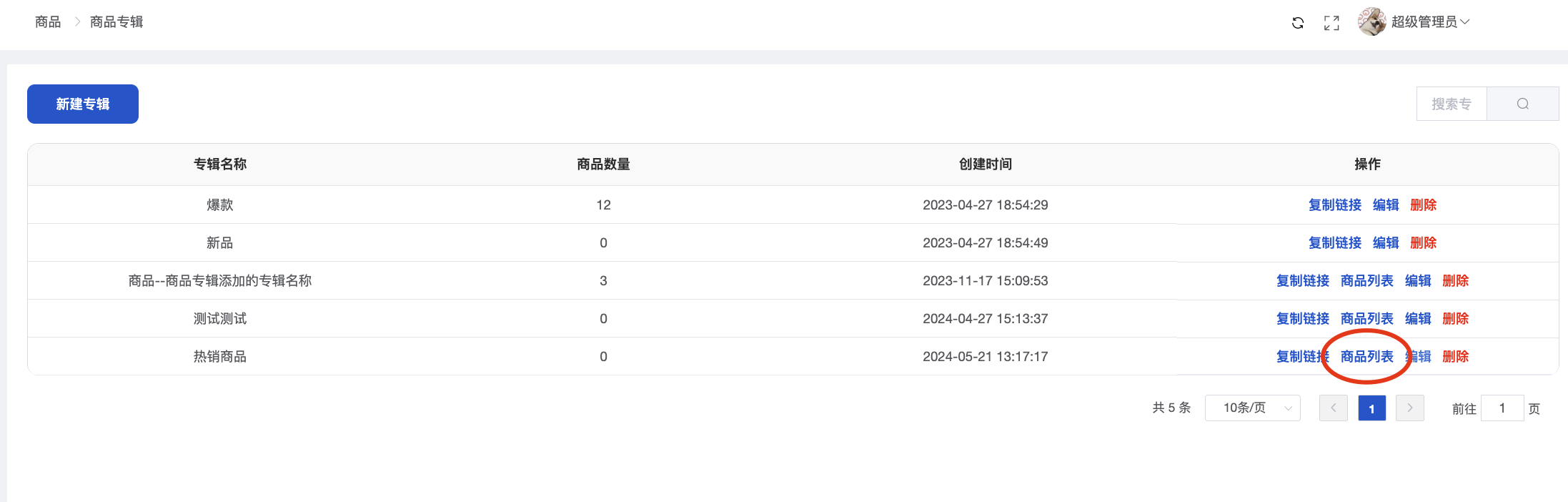Focus the go-to page number field
Screen dimensions: 1568x502
(1502, 408)
